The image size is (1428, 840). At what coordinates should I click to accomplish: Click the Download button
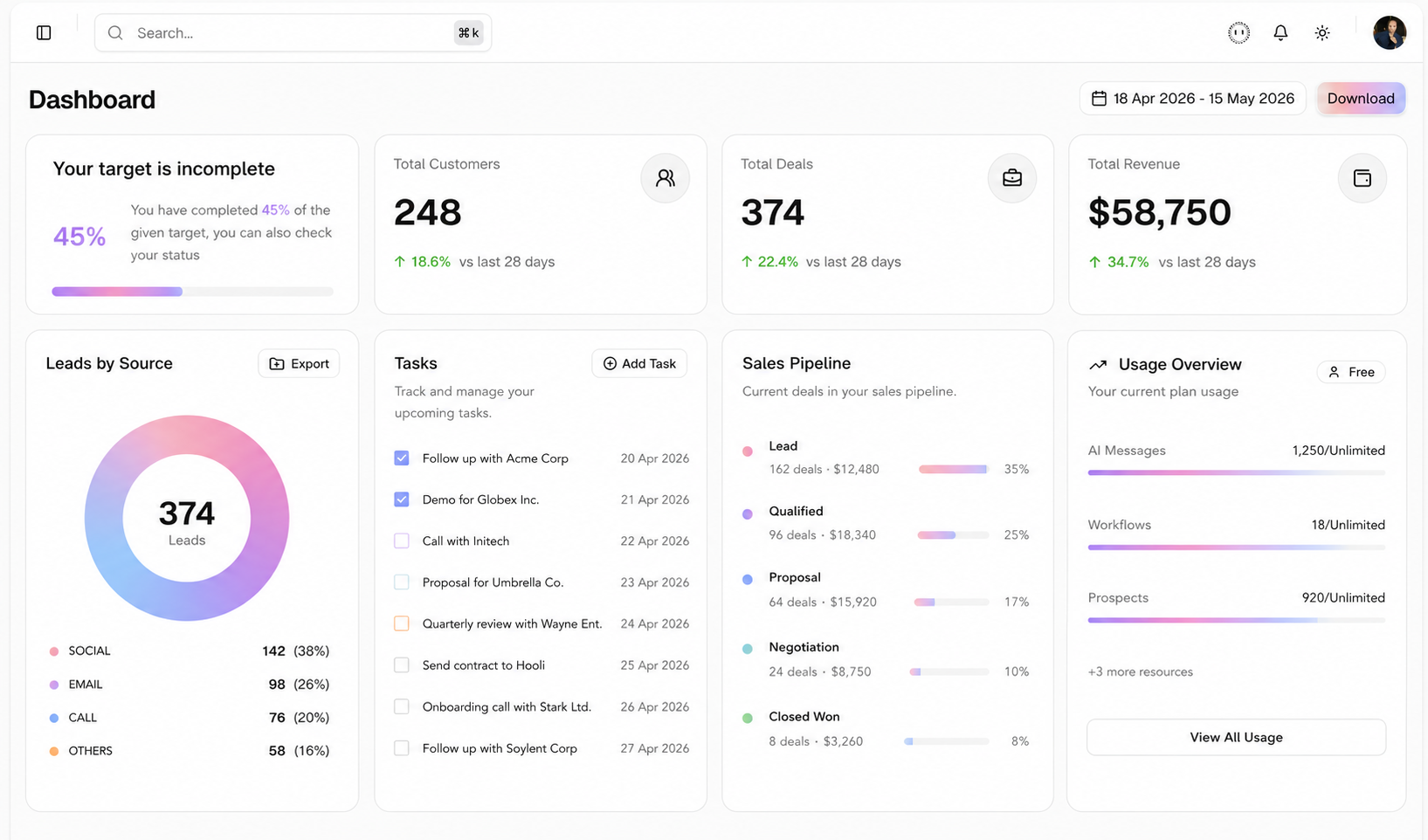[1361, 99]
